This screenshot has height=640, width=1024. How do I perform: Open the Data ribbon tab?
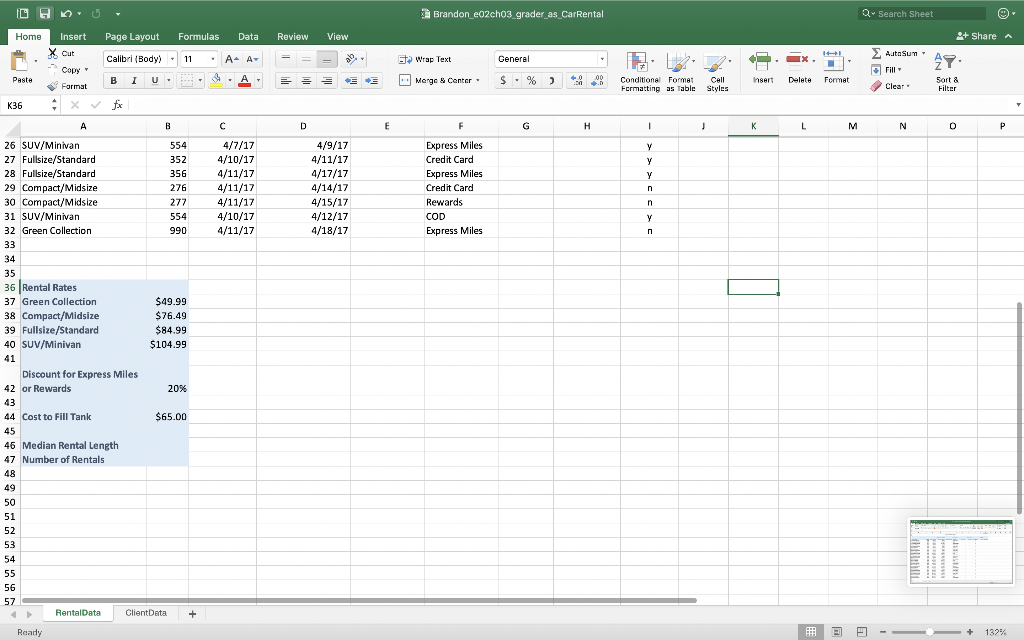pos(248,37)
